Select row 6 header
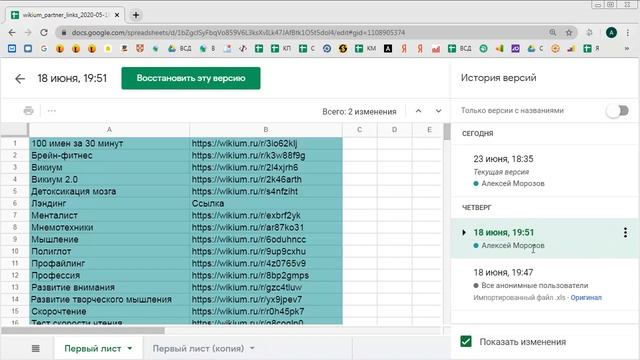The image size is (640, 360). pos(15,203)
